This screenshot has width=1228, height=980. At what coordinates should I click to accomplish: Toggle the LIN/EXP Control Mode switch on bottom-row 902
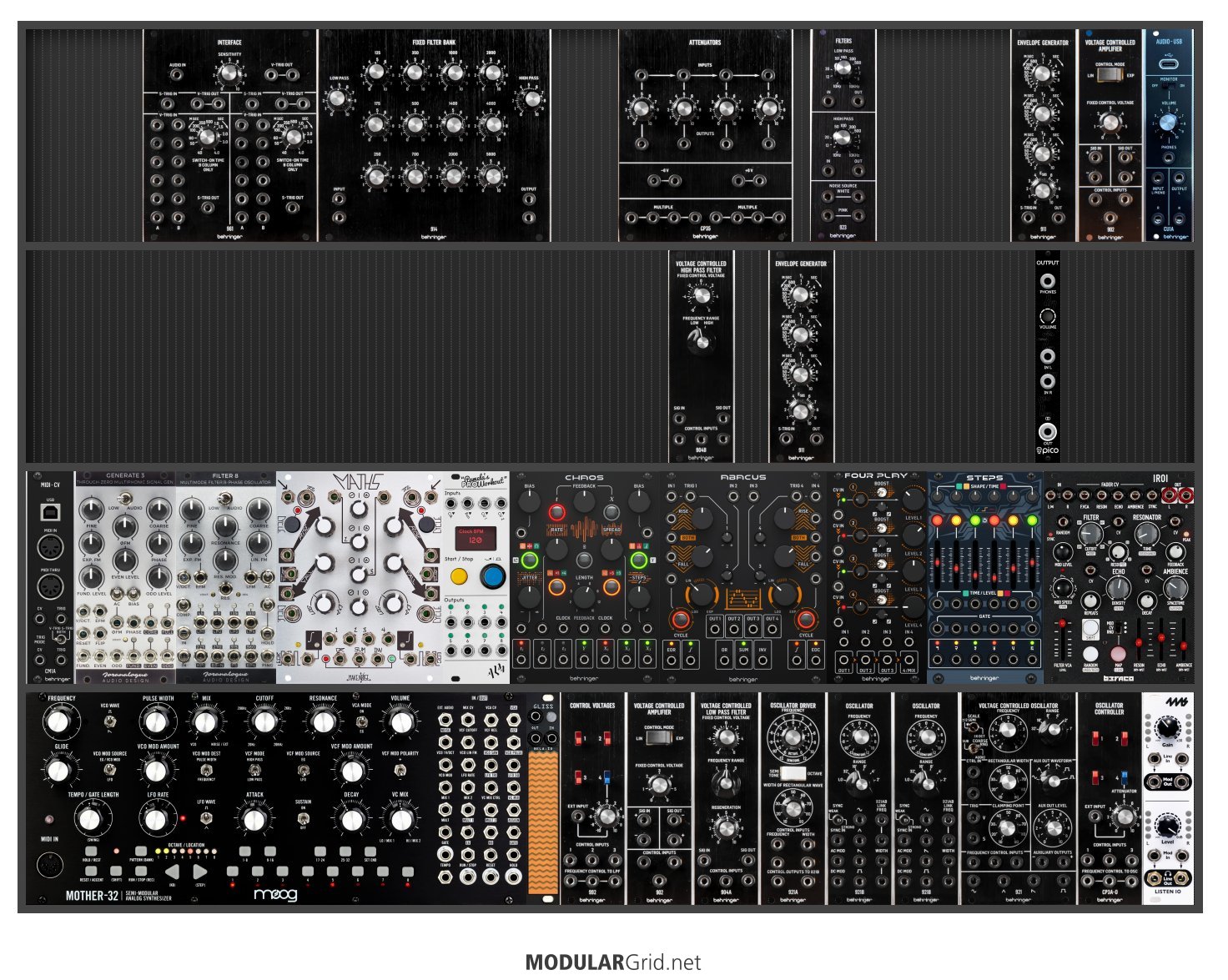(659, 738)
